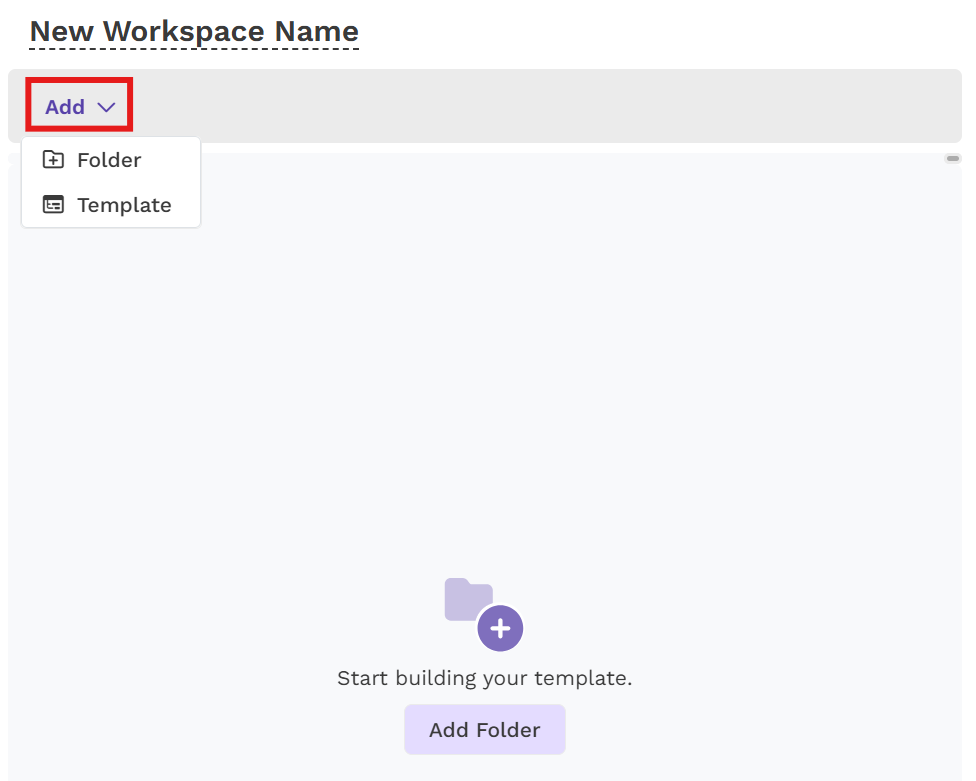
Task: Choose Template from the Add menu
Action: click(111, 205)
